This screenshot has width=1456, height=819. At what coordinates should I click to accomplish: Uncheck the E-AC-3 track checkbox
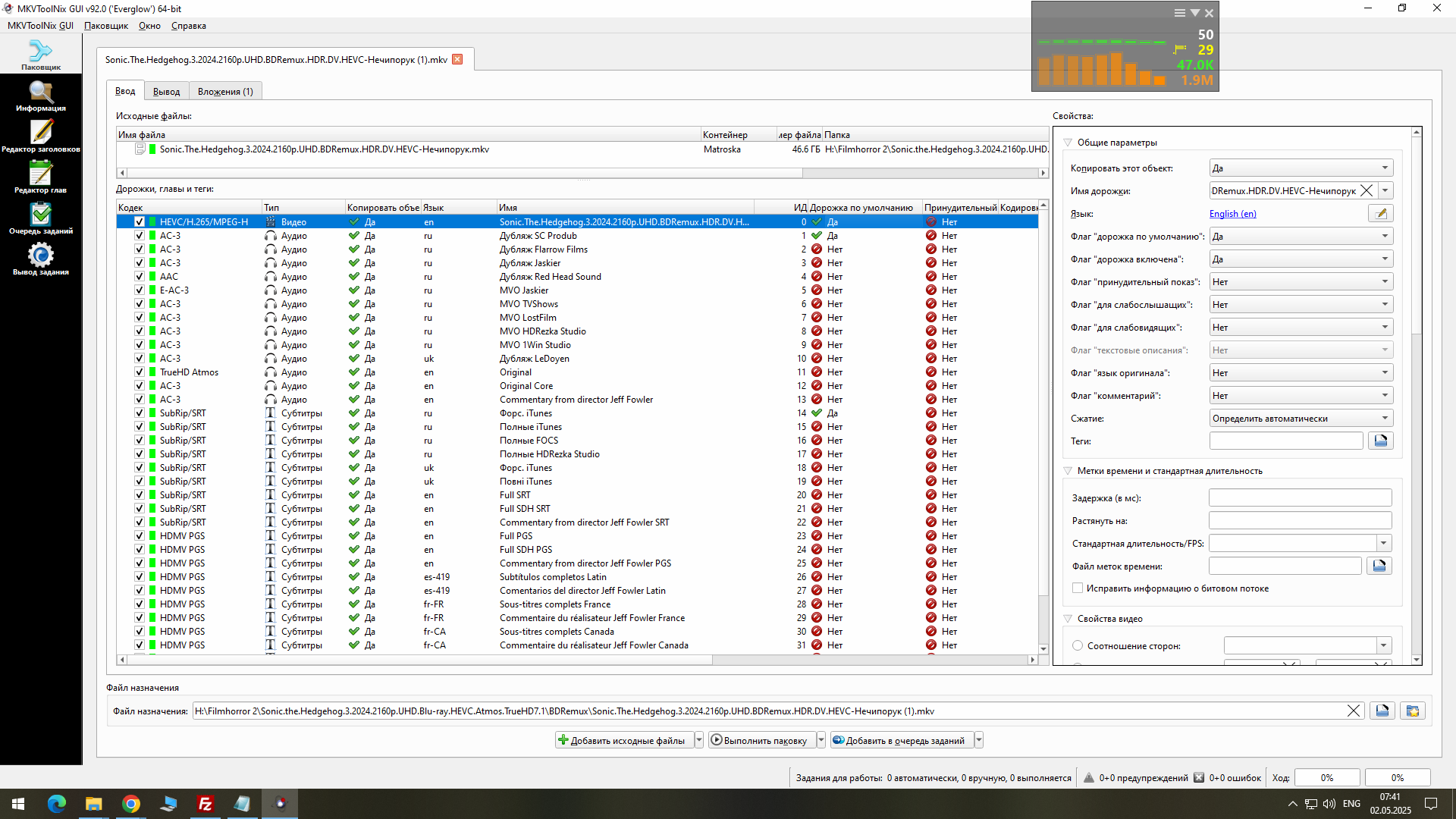[x=140, y=290]
